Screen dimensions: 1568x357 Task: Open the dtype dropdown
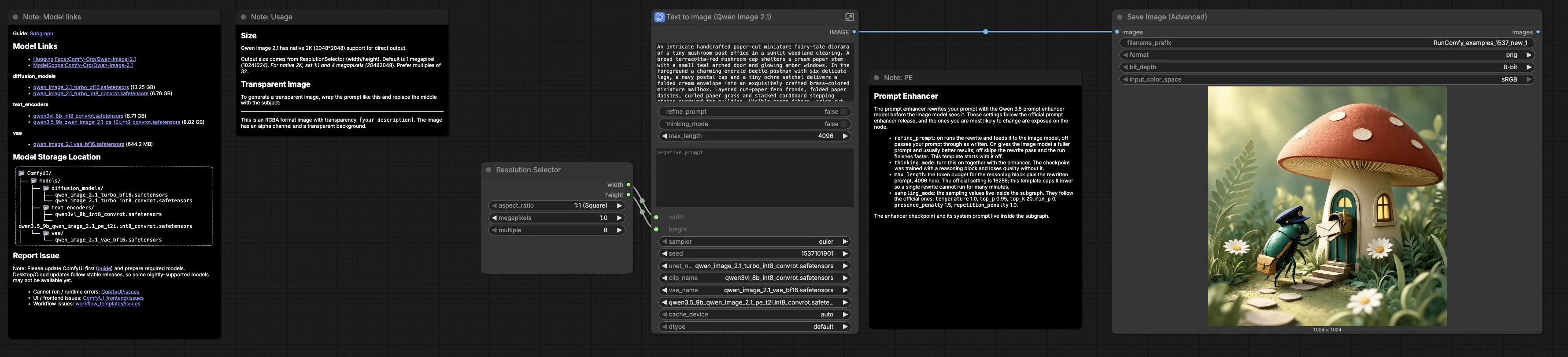(755, 327)
